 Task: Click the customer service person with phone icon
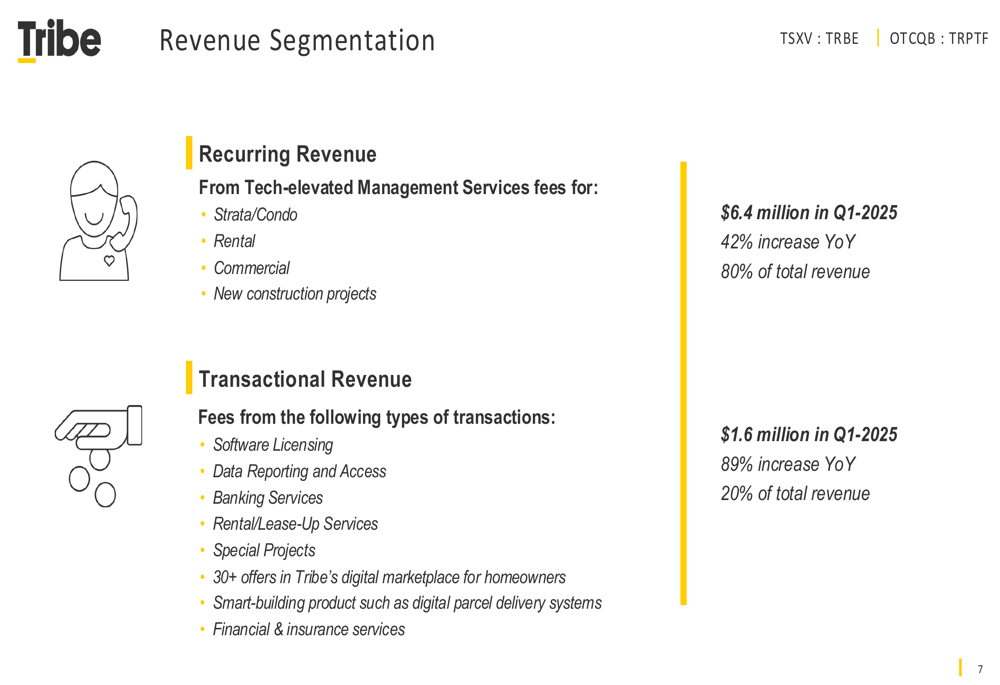98,221
